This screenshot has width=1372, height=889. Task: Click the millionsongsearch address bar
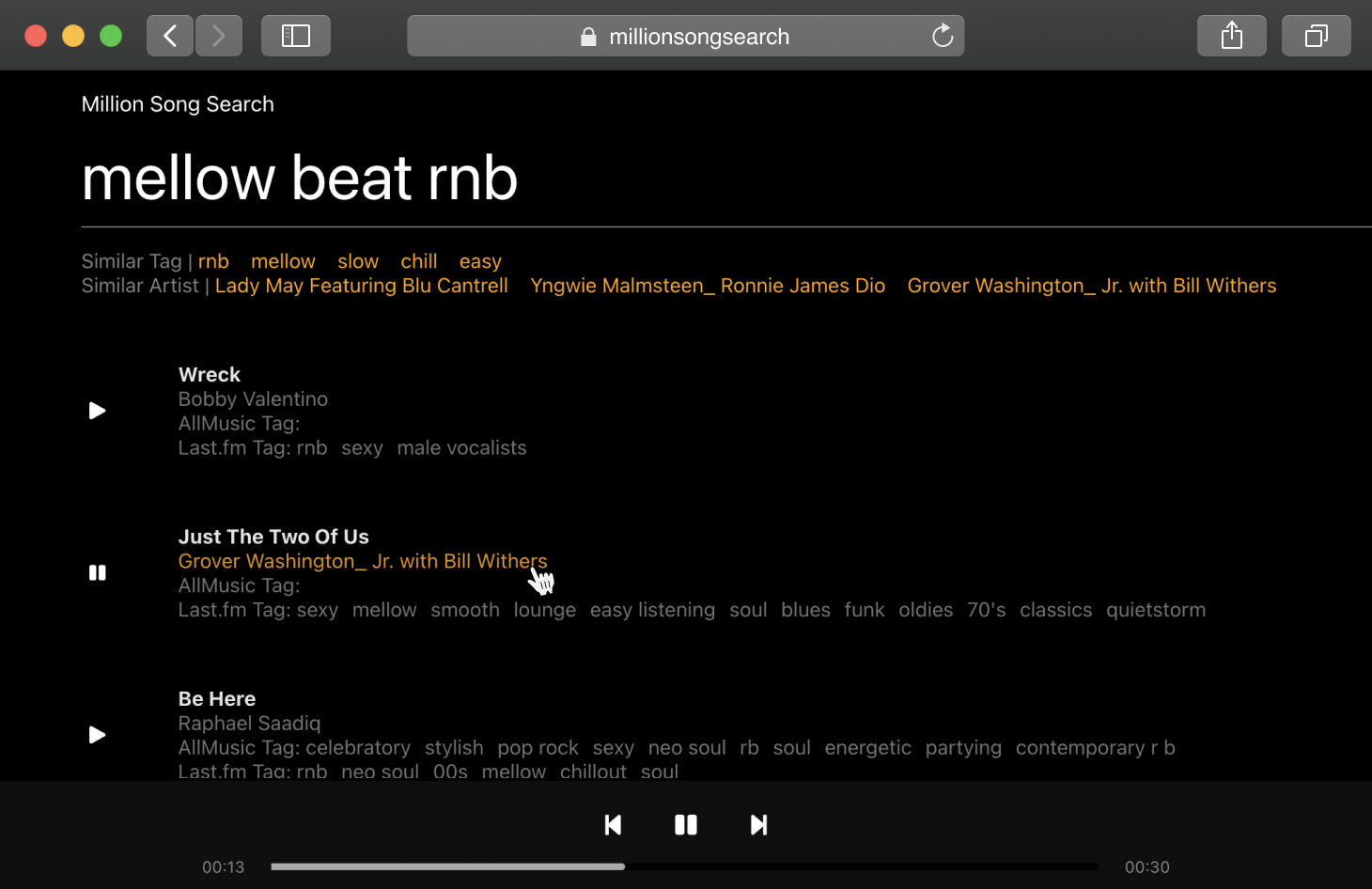pyautogui.click(x=686, y=36)
